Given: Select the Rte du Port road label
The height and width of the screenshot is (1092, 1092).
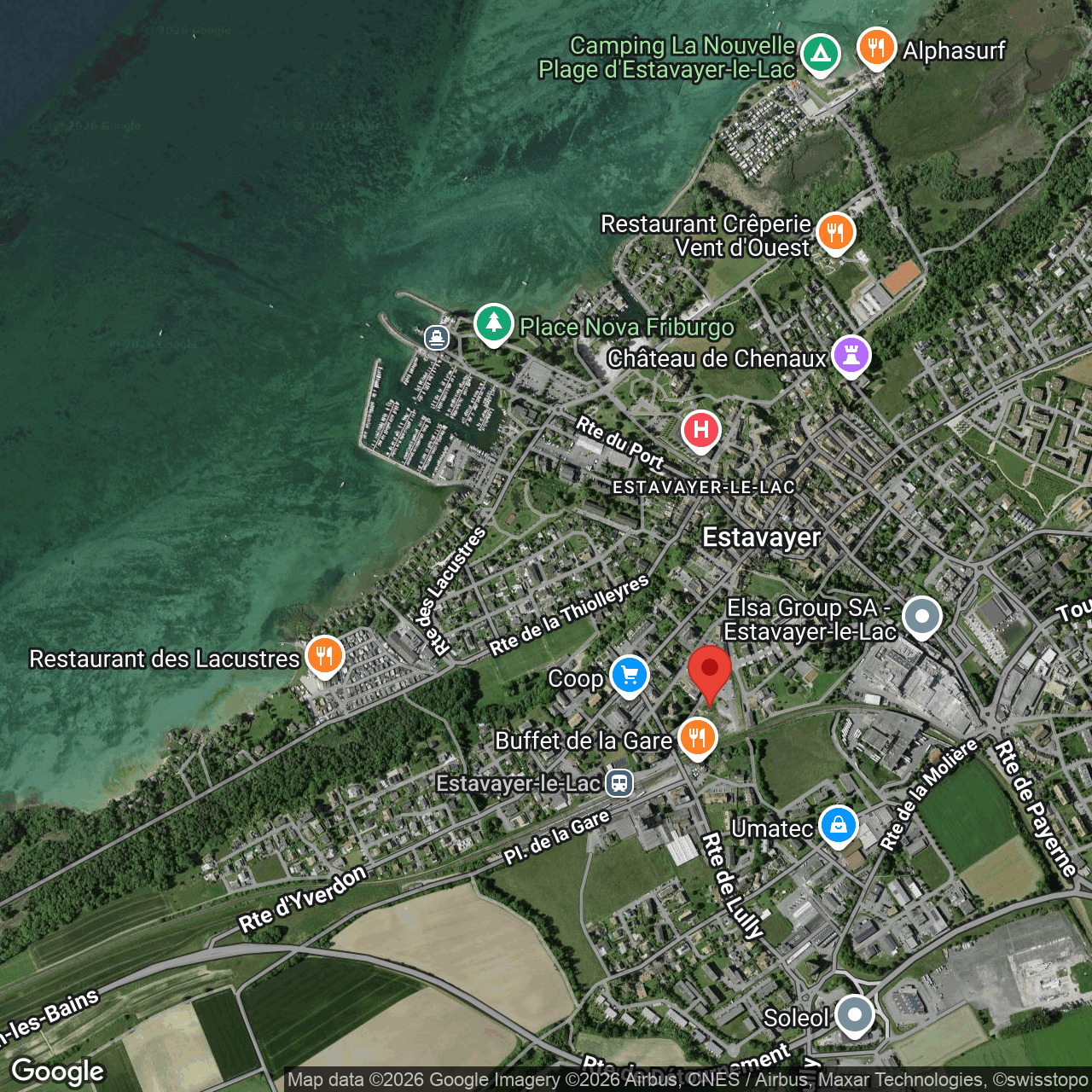Looking at the screenshot, I should click(620, 443).
